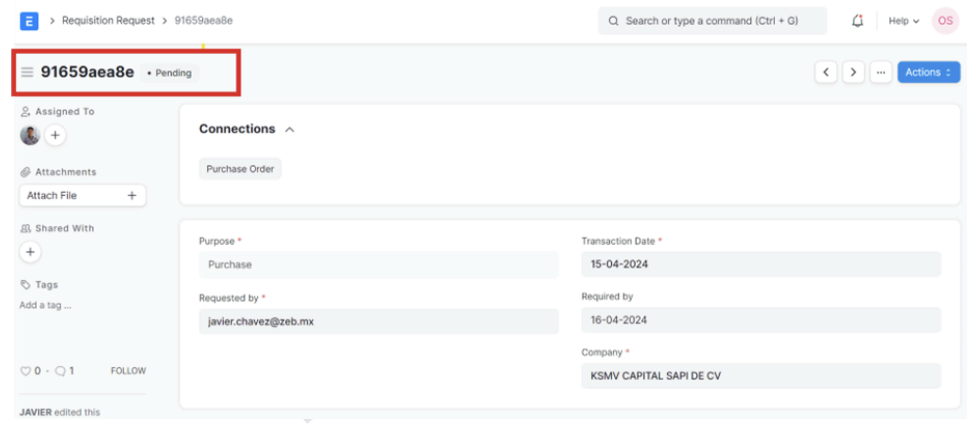Add assignee with plus button under Assigned To
978x430 pixels.
[x=55, y=135]
